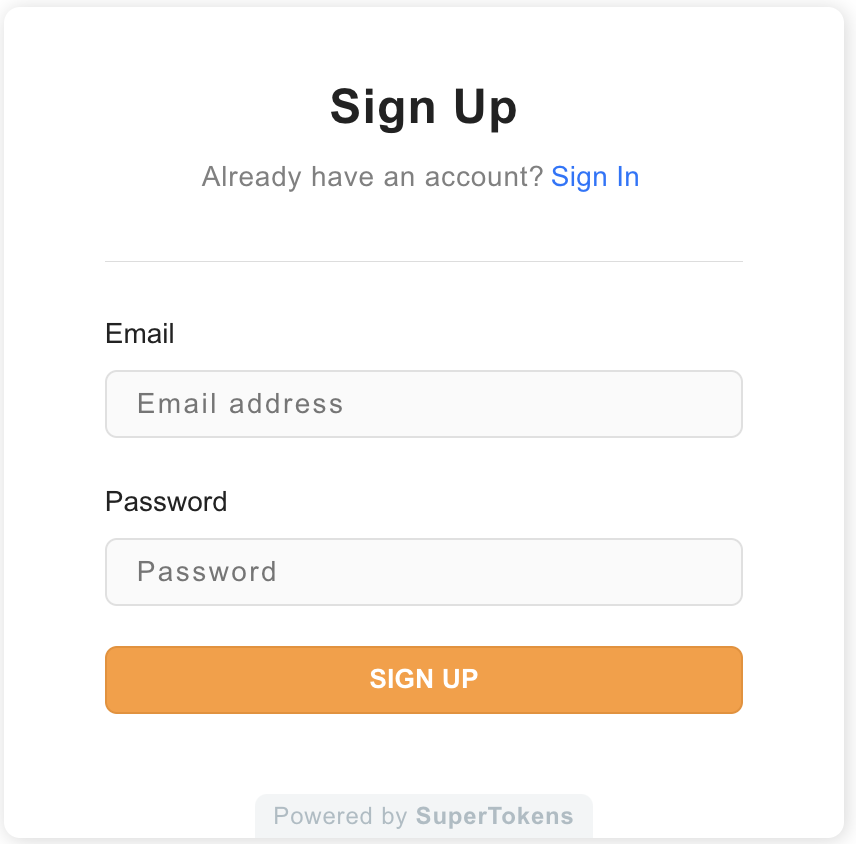Switch to the existing account Sign In page
The image size is (856, 844).
pyautogui.click(x=595, y=177)
